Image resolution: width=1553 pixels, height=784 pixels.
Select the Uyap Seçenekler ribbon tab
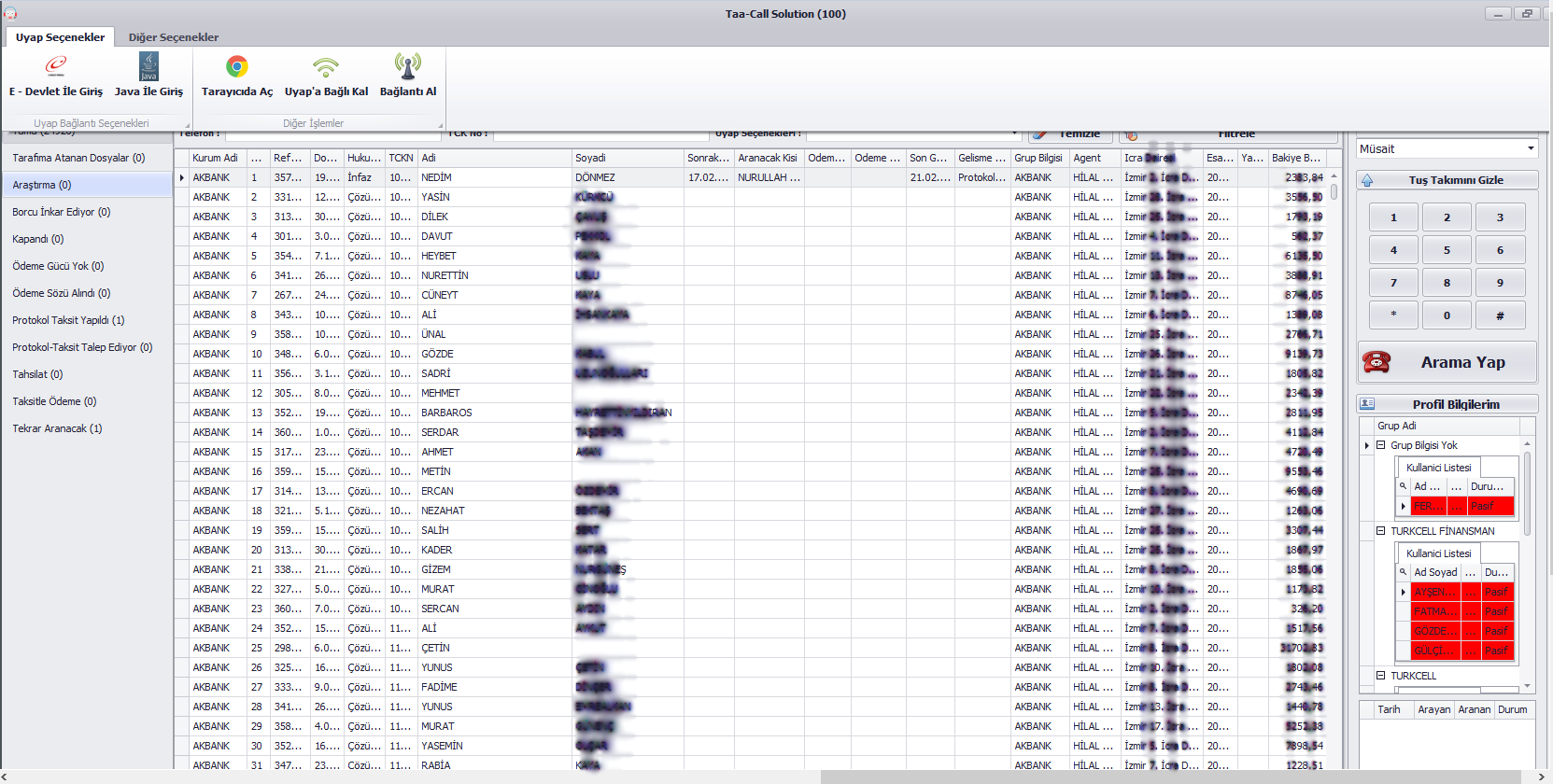point(60,37)
